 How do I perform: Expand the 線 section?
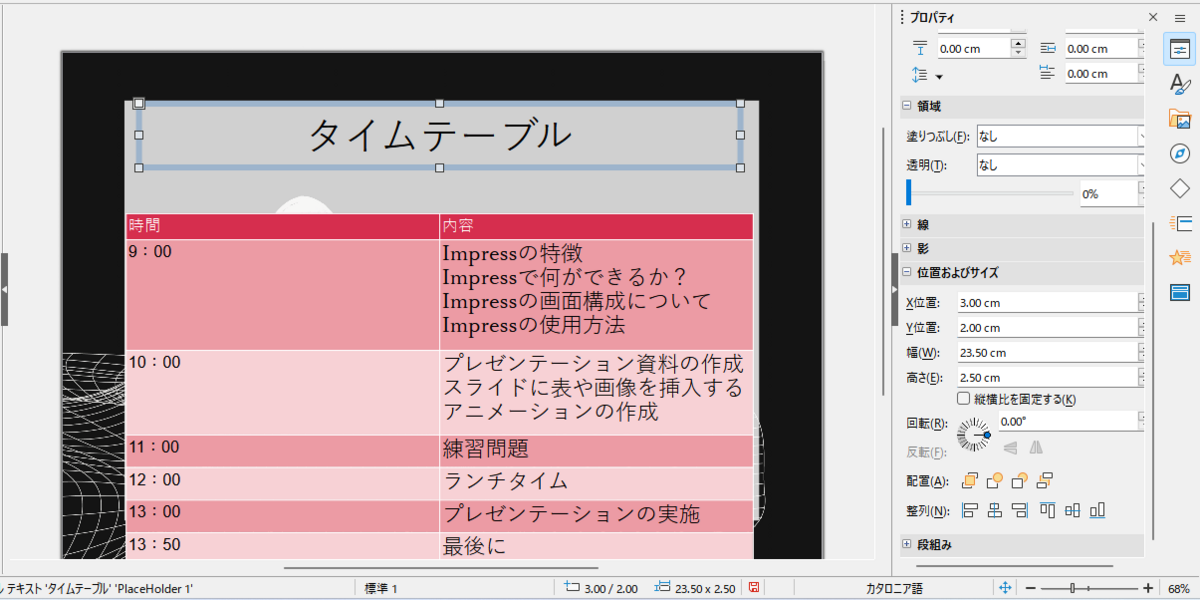click(907, 225)
